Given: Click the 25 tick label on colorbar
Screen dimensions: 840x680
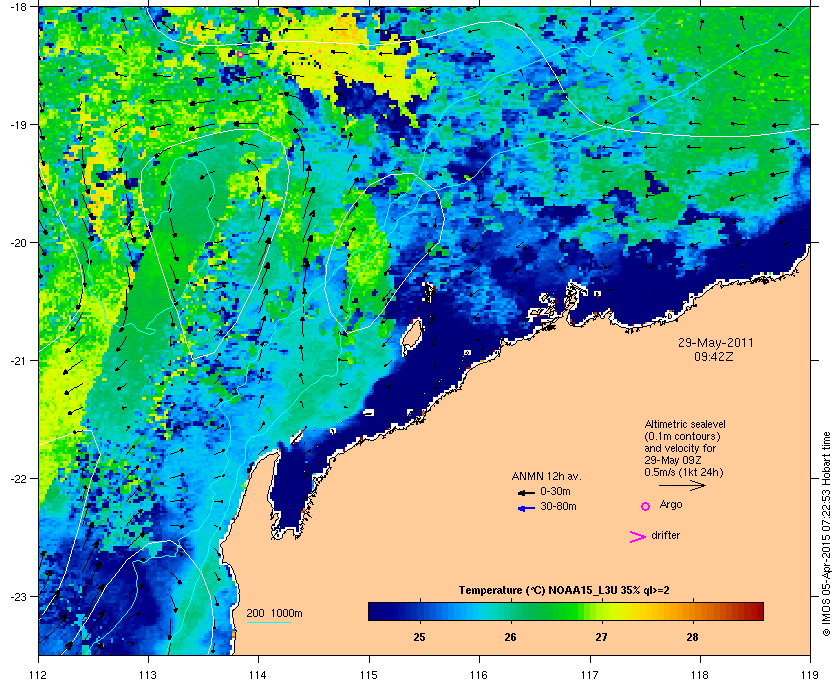Looking at the screenshot, I should (419, 637).
